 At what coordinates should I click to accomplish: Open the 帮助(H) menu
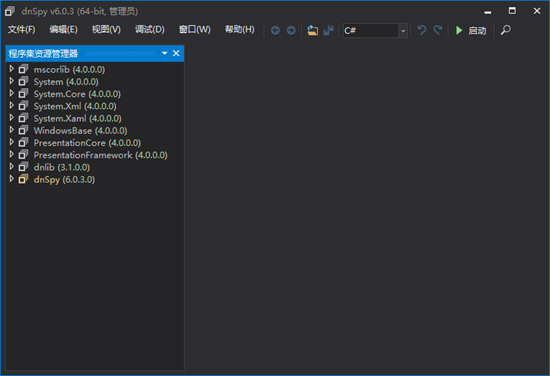(x=240, y=29)
